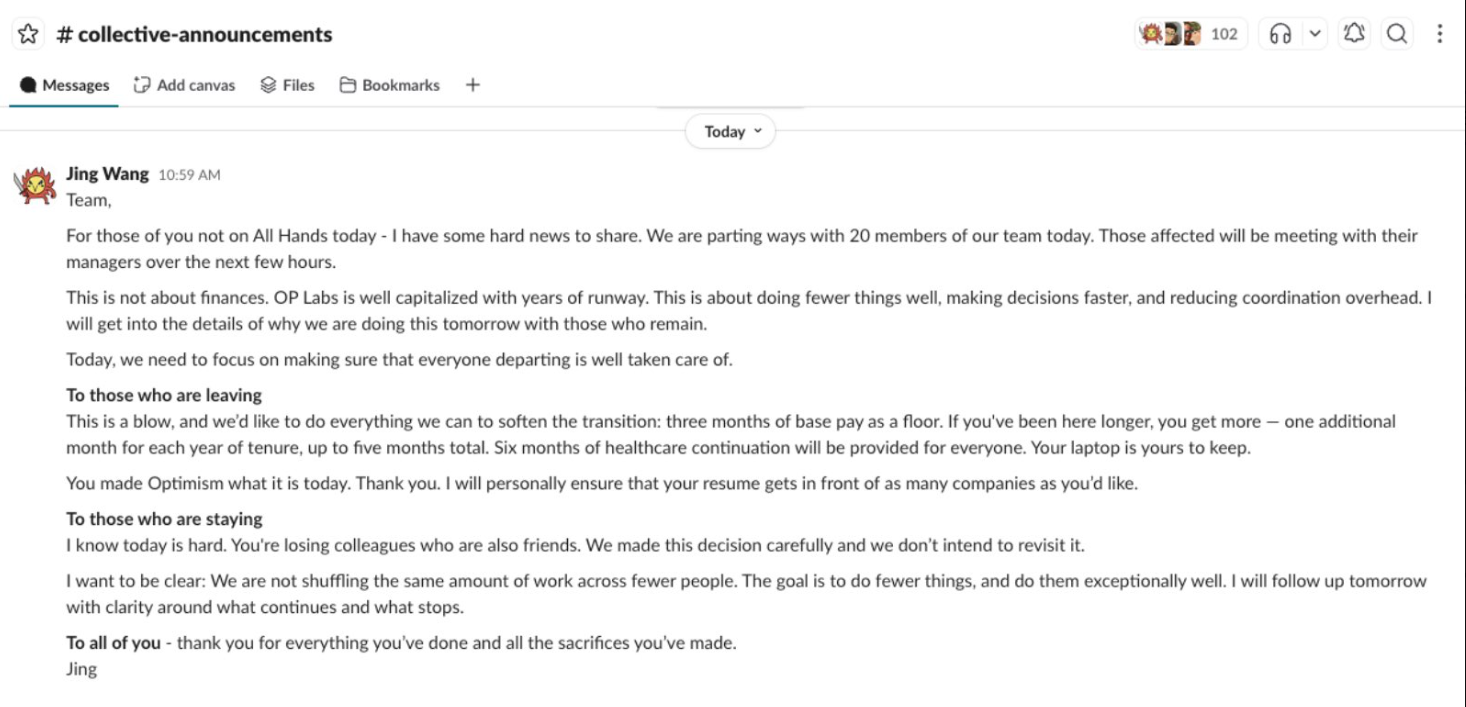Image resolution: width=1466 pixels, height=707 pixels.
Task: Click the Files layers icon in tab bar
Action: [268, 85]
